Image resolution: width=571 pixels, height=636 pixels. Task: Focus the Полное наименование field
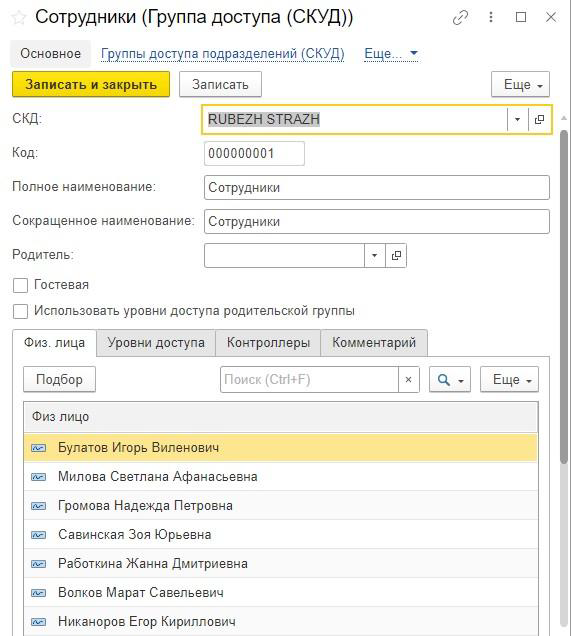[377, 187]
